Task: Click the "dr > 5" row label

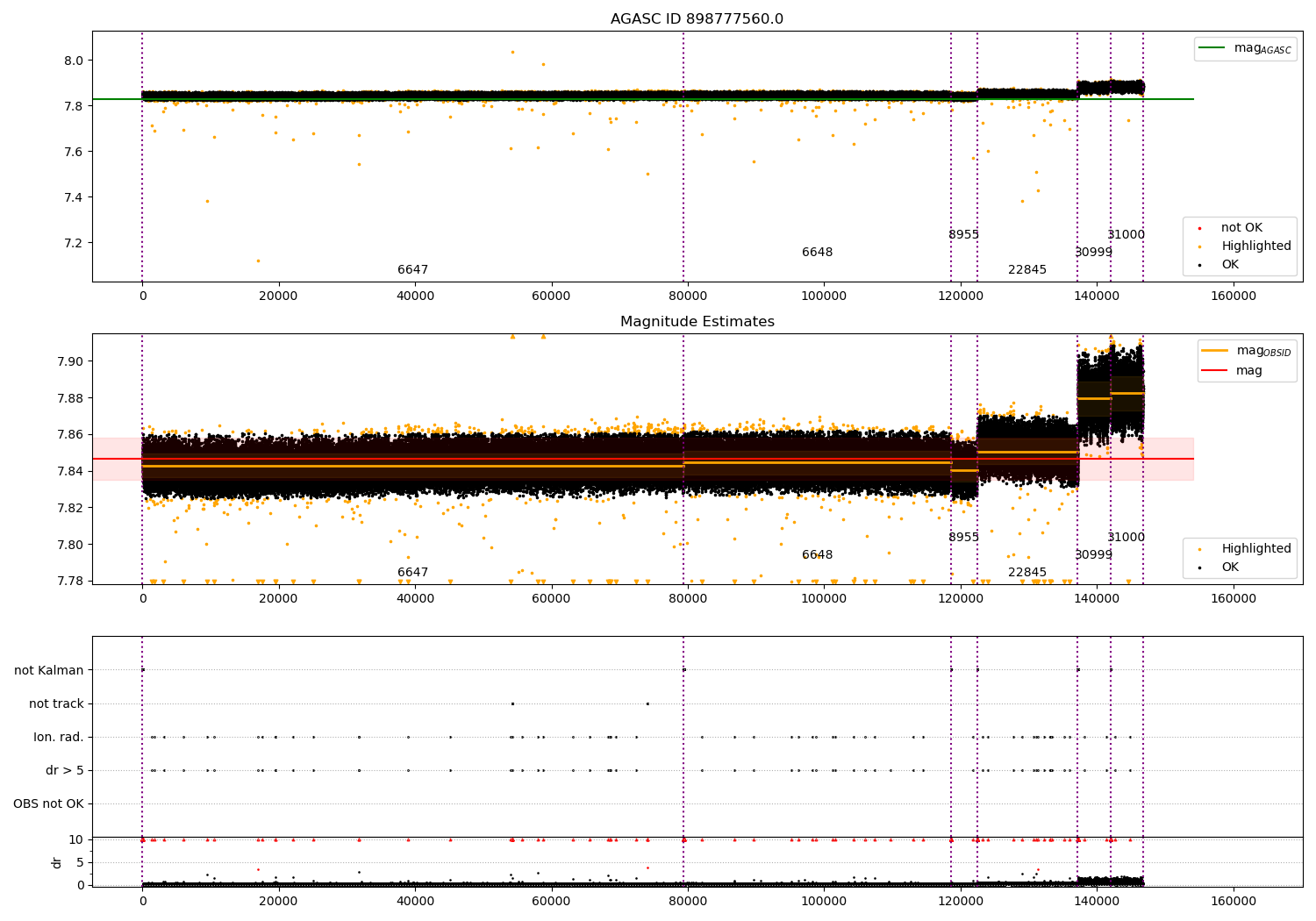Action: [65, 770]
